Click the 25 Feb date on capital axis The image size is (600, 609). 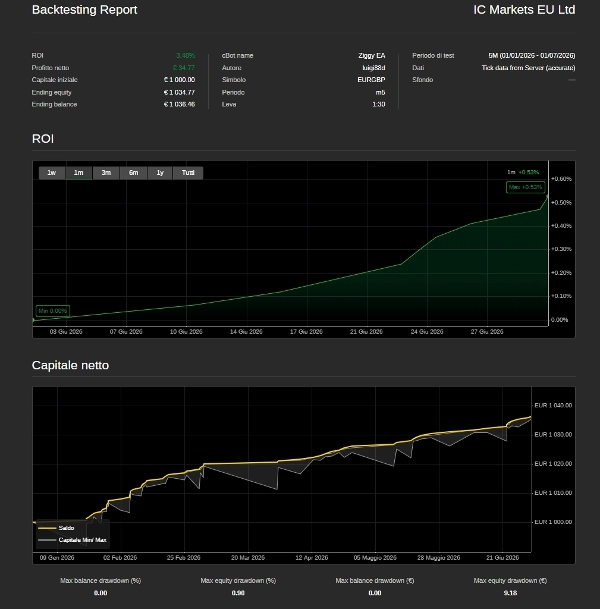[x=183, y=558]
